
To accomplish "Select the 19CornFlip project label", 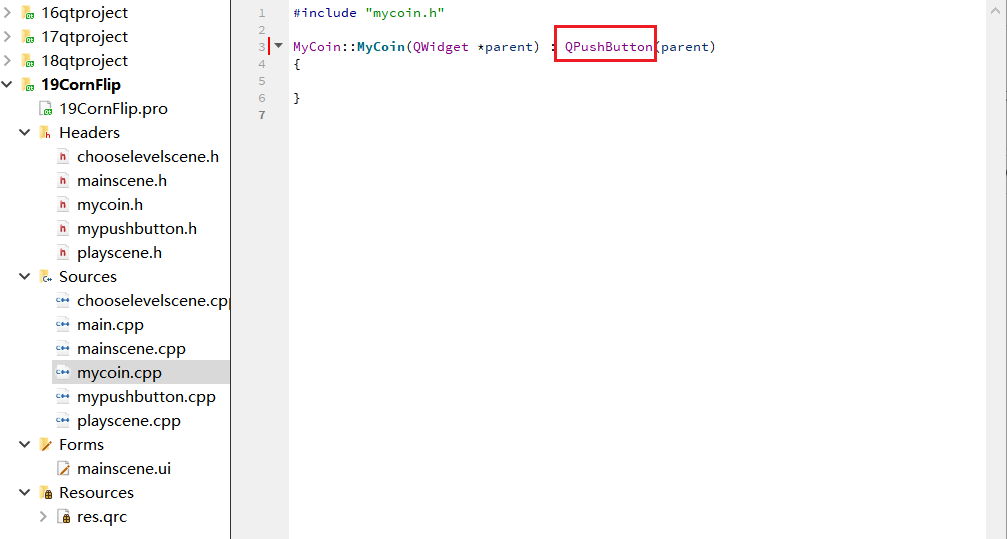I will point(81,85).
